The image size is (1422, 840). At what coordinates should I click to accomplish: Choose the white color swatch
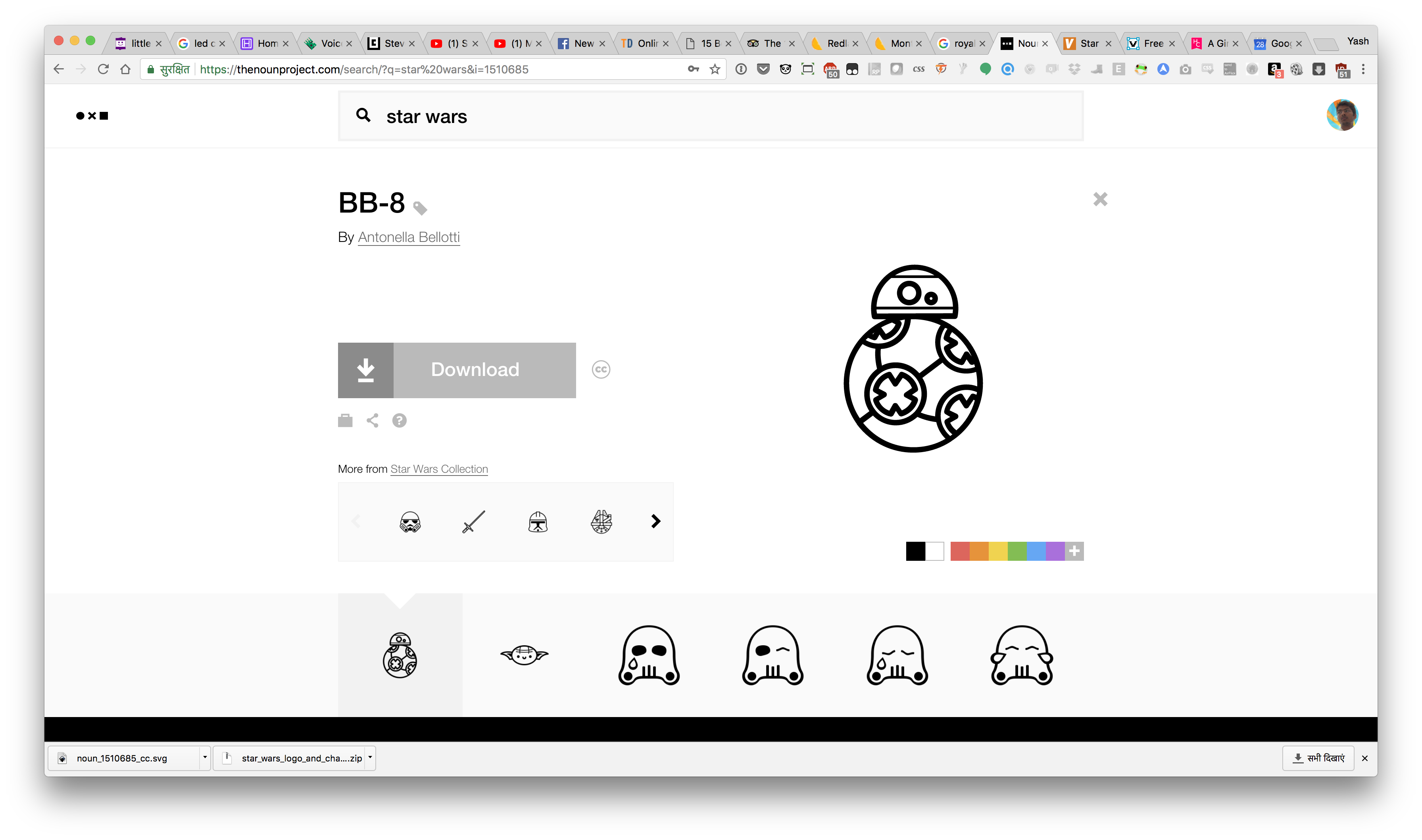(x=935, y=551)
